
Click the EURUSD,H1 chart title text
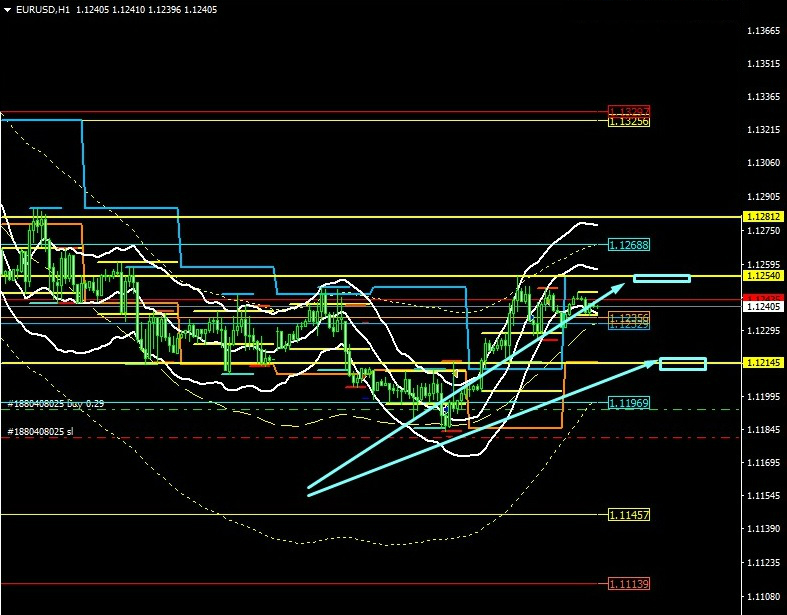point(42,8)
